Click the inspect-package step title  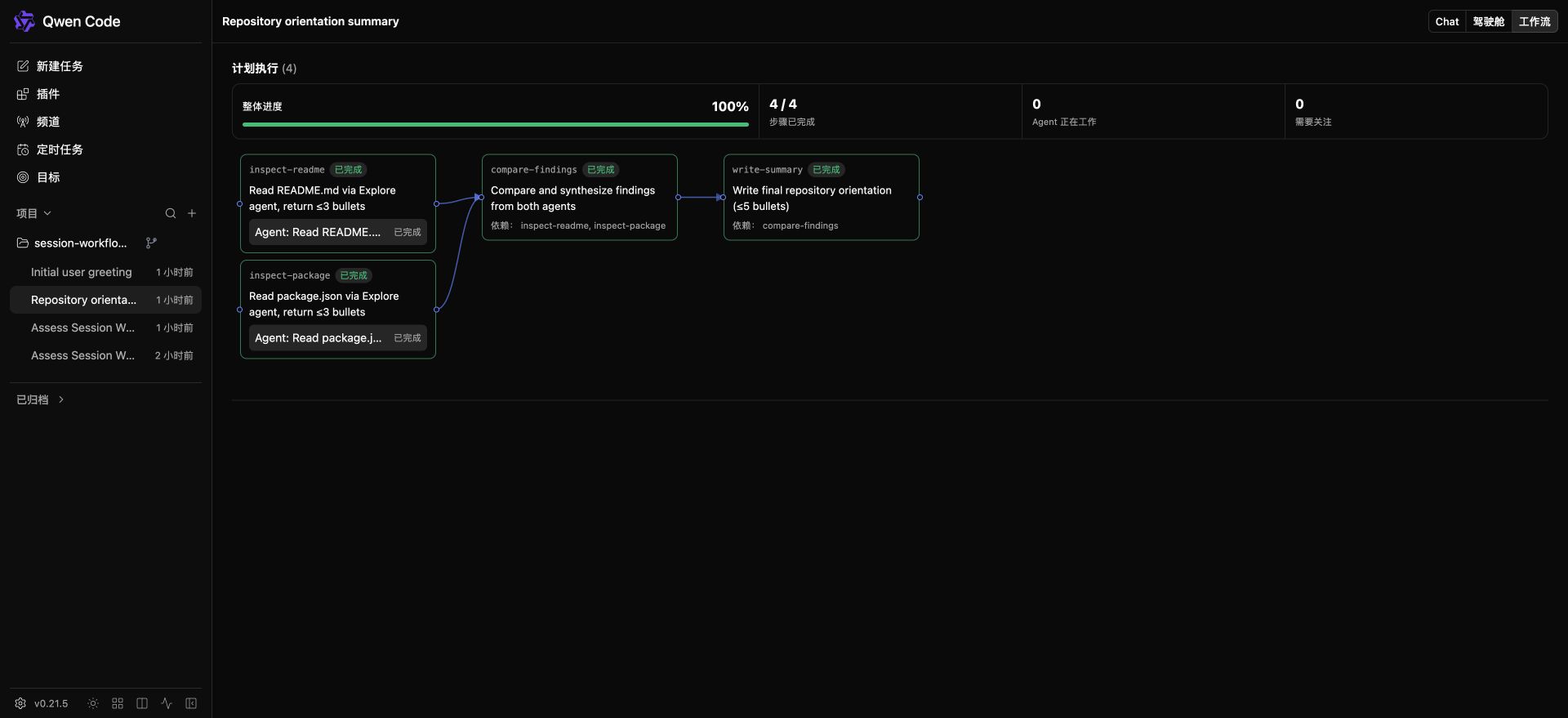point(289,275)
